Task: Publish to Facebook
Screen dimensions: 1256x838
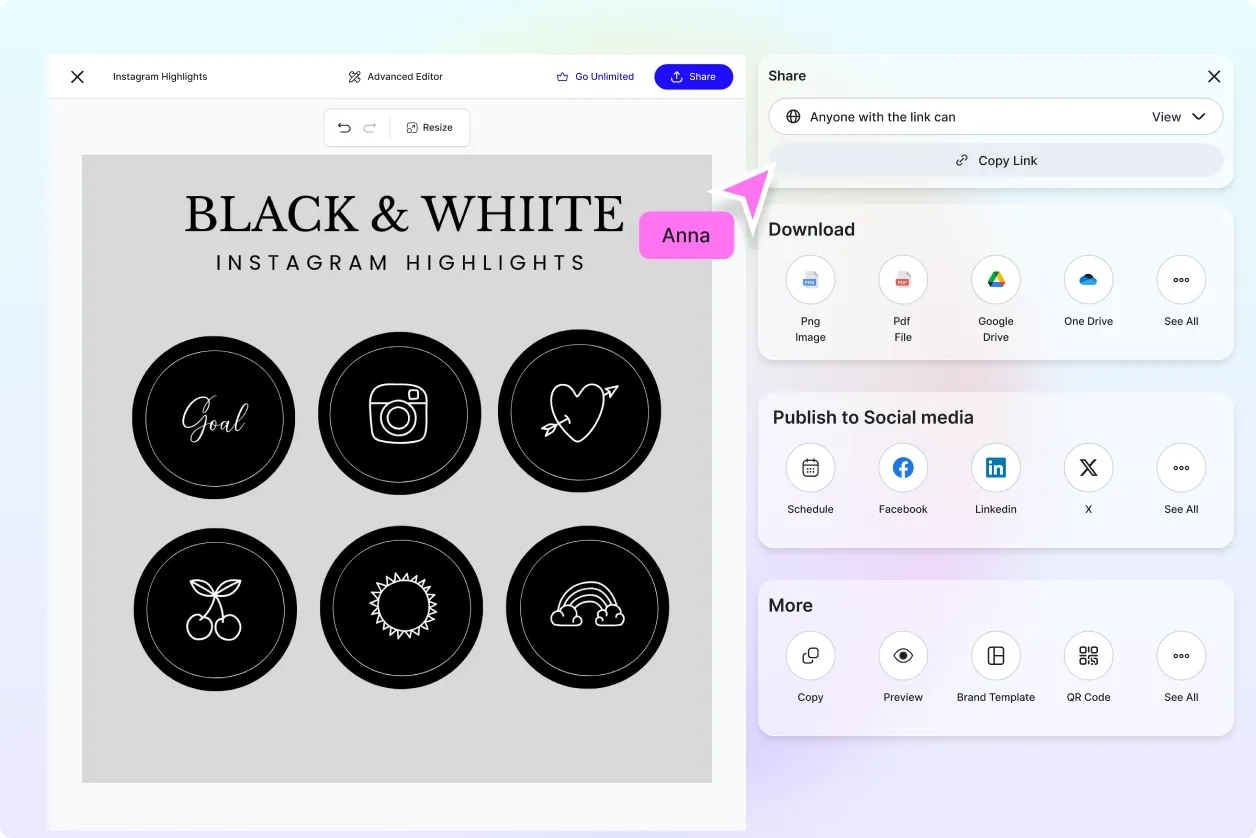Action: click(903, 468)
